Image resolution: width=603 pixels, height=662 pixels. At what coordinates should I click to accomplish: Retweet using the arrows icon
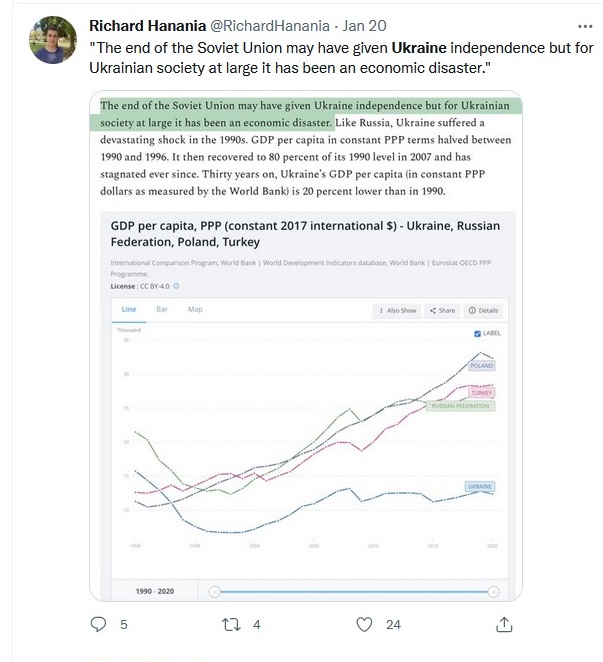[x=231, y=624]
